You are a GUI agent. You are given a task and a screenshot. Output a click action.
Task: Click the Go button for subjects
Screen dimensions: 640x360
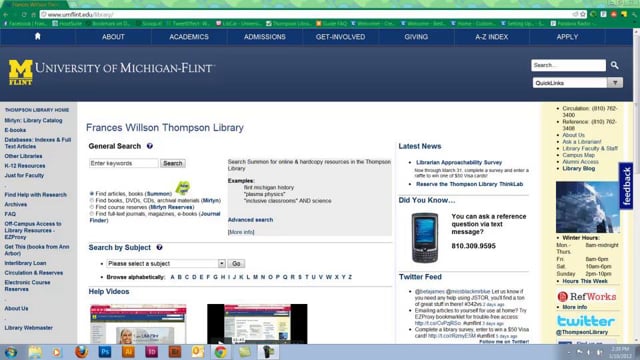(x=236, y=263)
